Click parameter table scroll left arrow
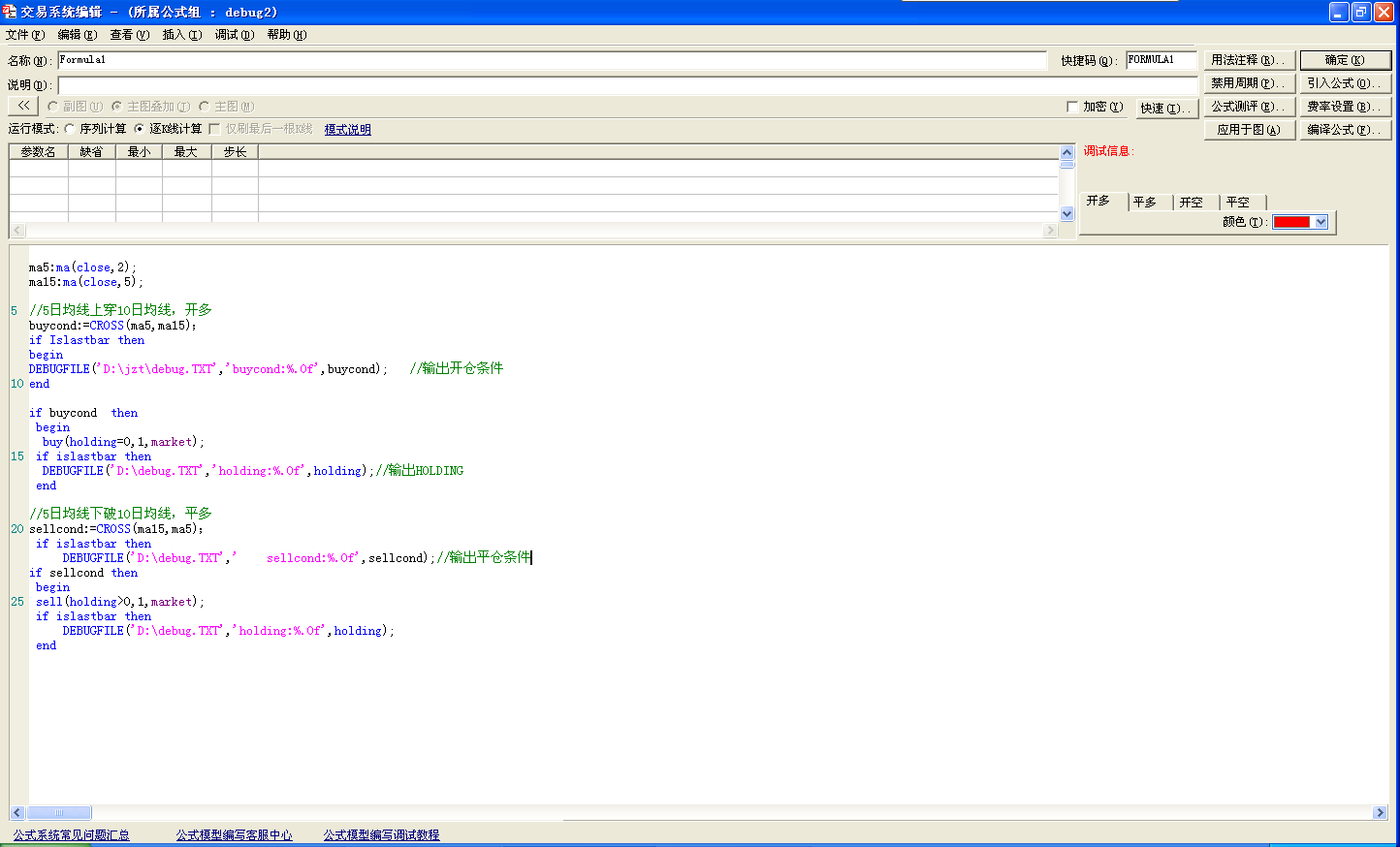 [x=16, y=231]
